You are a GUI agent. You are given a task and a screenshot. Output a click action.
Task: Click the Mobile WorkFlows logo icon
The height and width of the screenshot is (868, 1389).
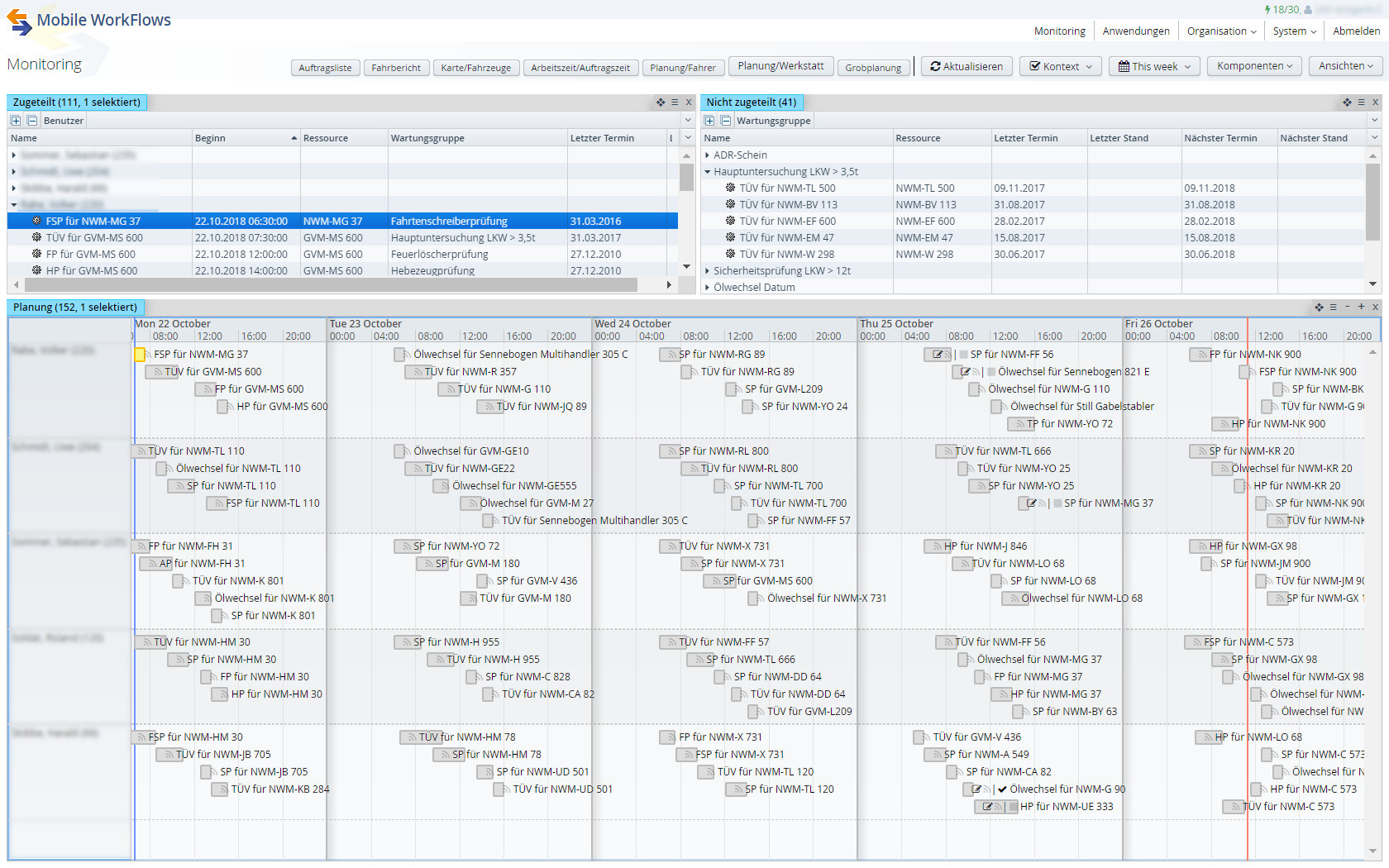pos(19,22)
